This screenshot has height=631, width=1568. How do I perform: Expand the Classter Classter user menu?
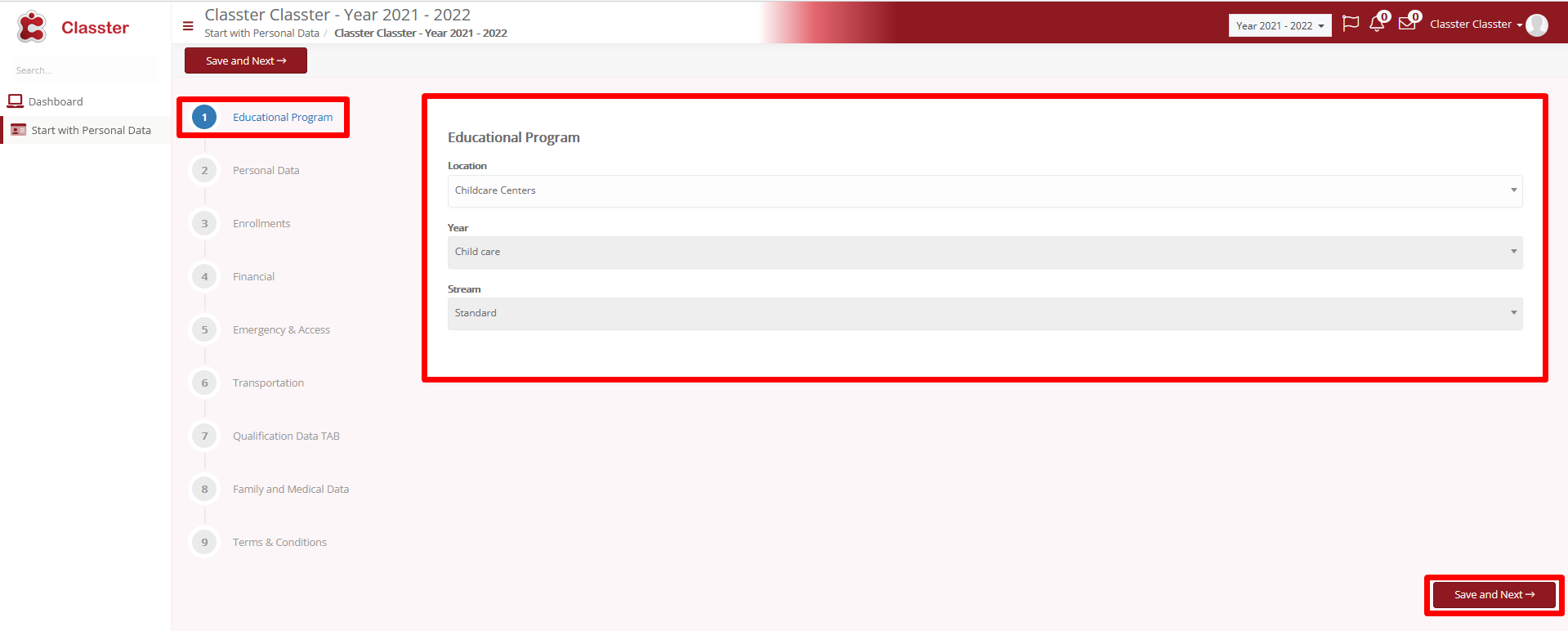[x=1476, y=25]
